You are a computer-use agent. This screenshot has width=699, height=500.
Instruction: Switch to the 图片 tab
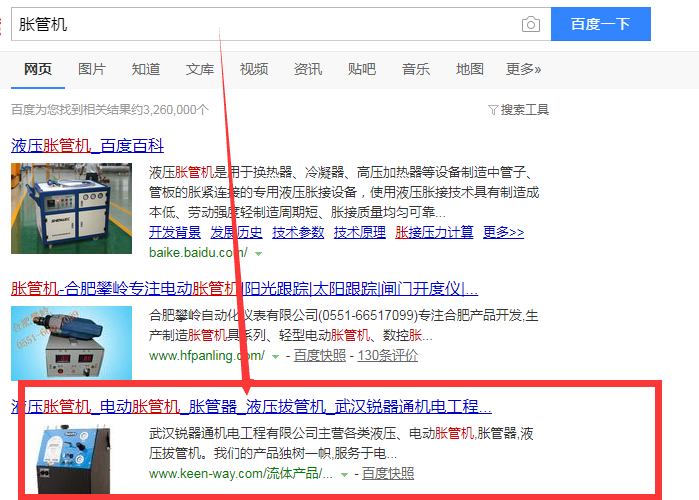tap(92, 69)
